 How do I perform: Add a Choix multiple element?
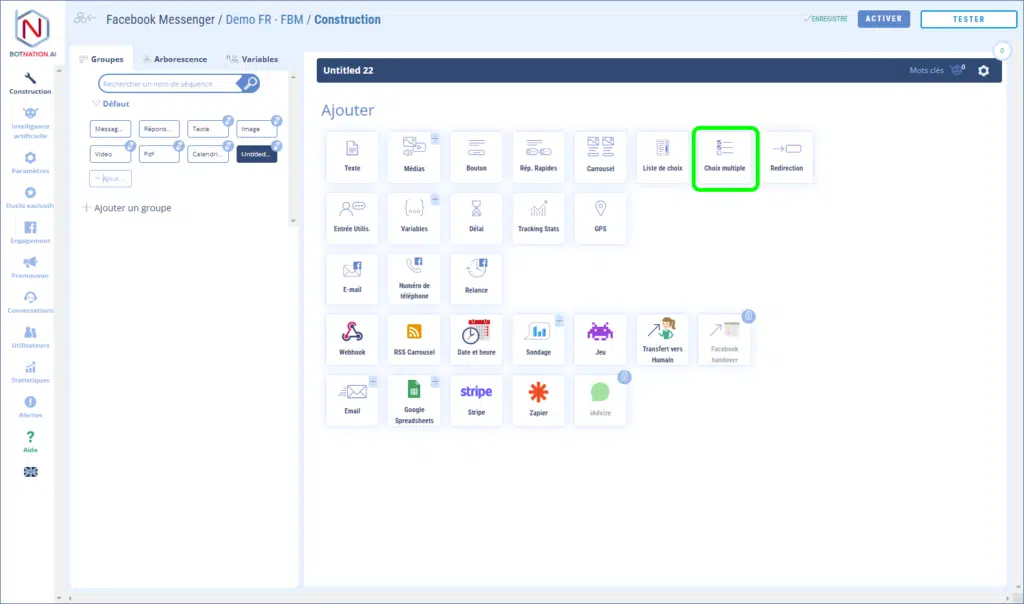point(725,156)
